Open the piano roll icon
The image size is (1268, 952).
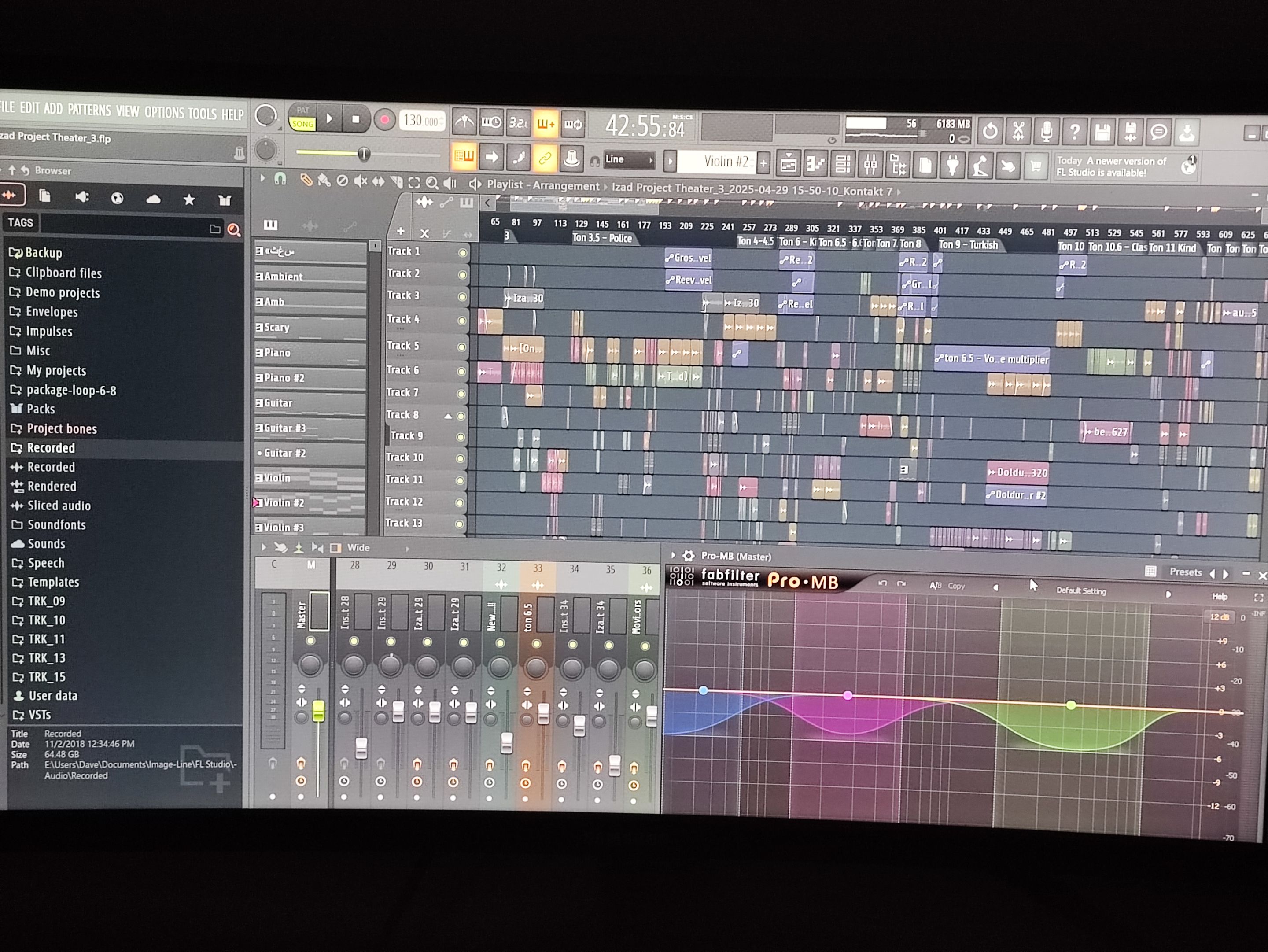point(815,164)
